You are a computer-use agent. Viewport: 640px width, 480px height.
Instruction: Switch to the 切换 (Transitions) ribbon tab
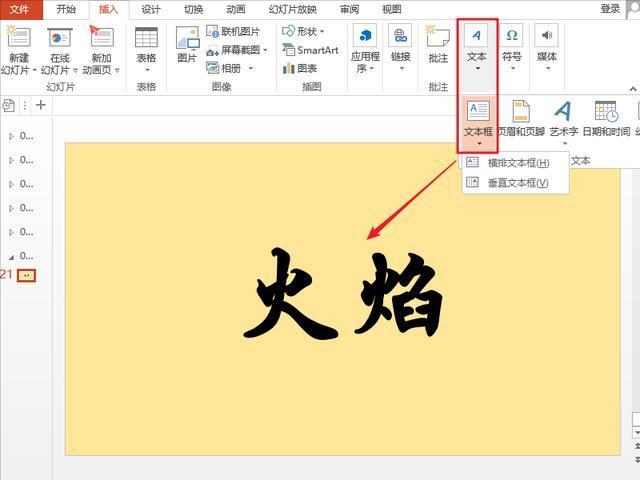(193, 9)
